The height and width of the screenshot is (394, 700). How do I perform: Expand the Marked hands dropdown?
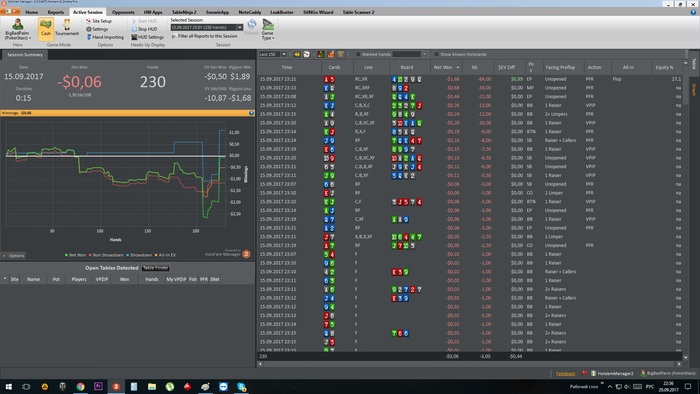click(x=425, y=54)
